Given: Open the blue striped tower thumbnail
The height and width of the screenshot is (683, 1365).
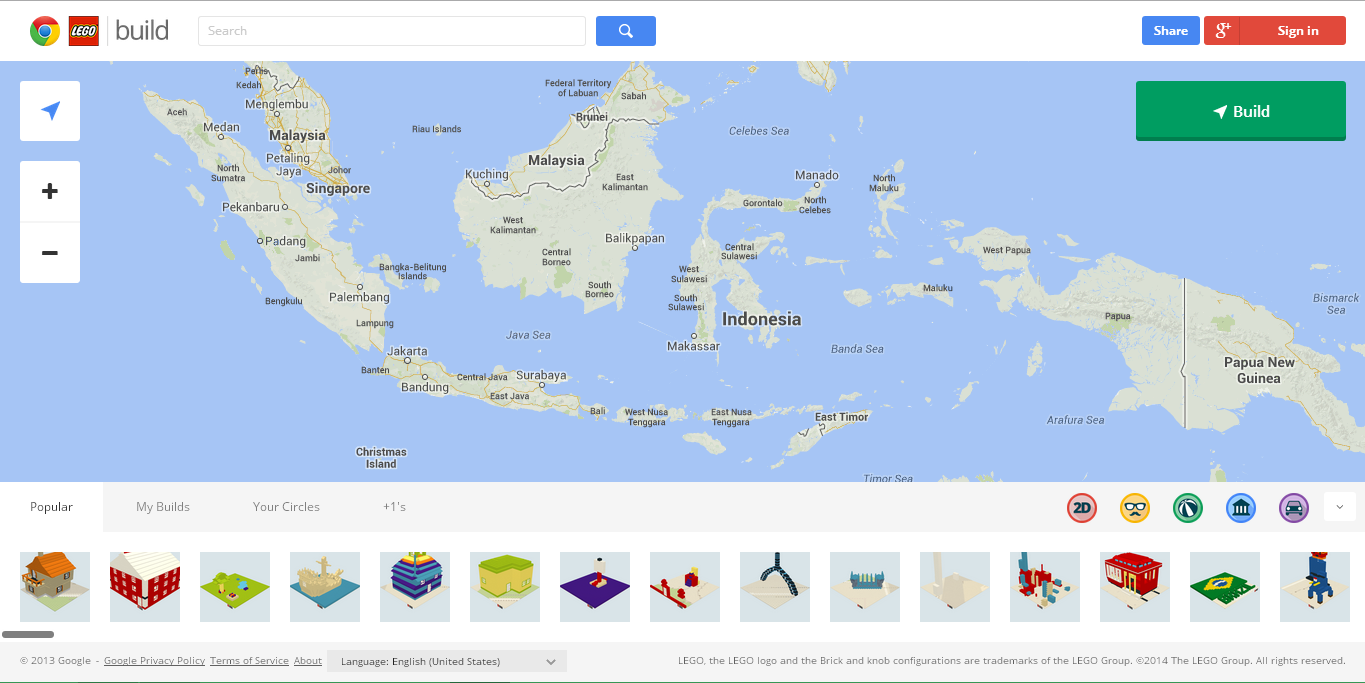Looking at the screenshot, I should point(415,587).
